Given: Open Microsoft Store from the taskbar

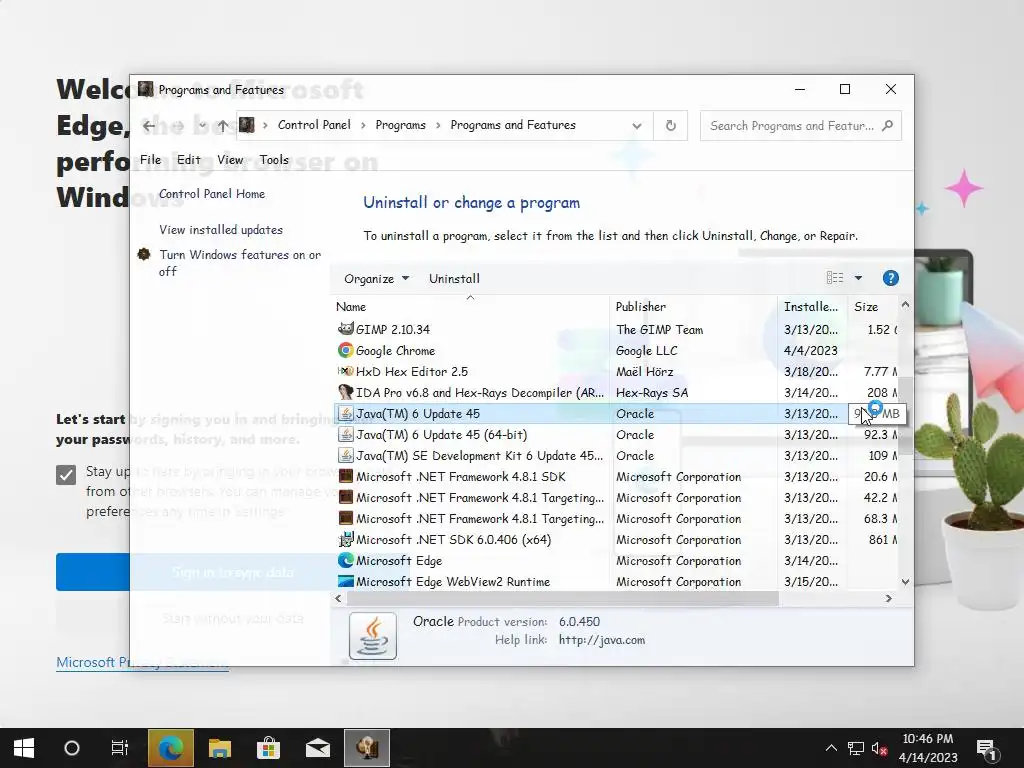Looking at the screenshot, I should tap(268, 748).
